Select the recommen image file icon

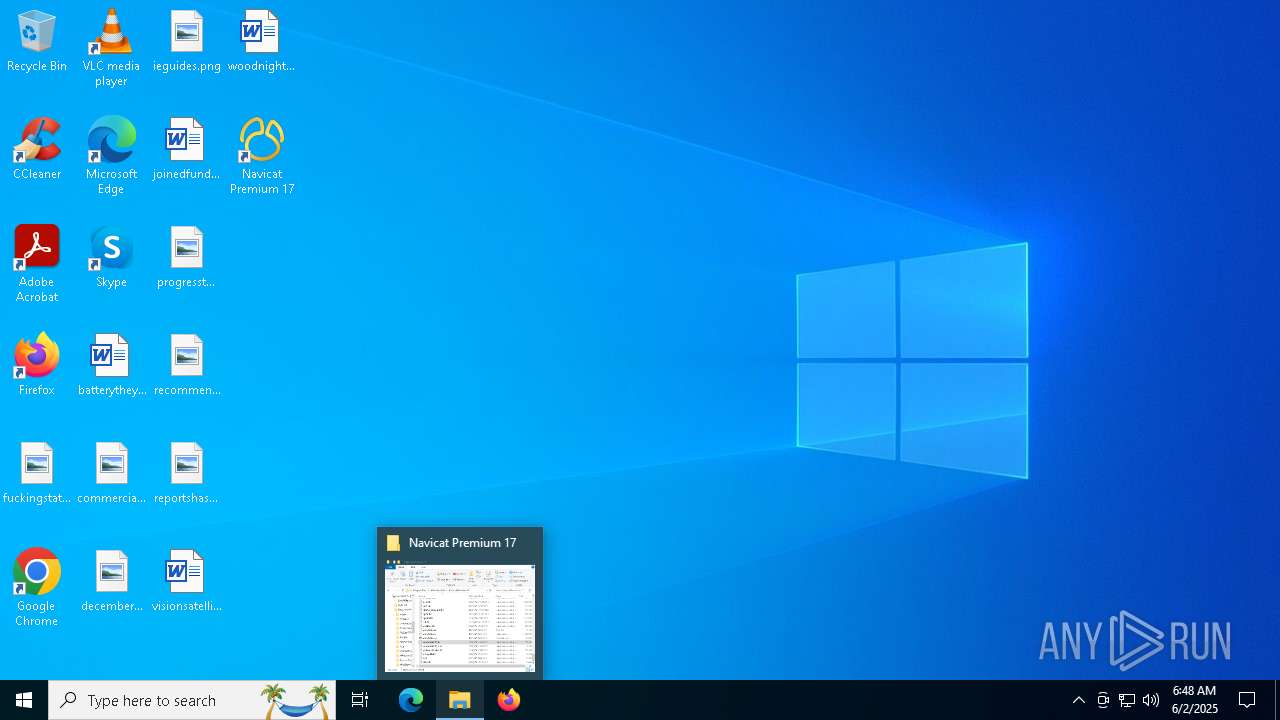pos(187,366)
